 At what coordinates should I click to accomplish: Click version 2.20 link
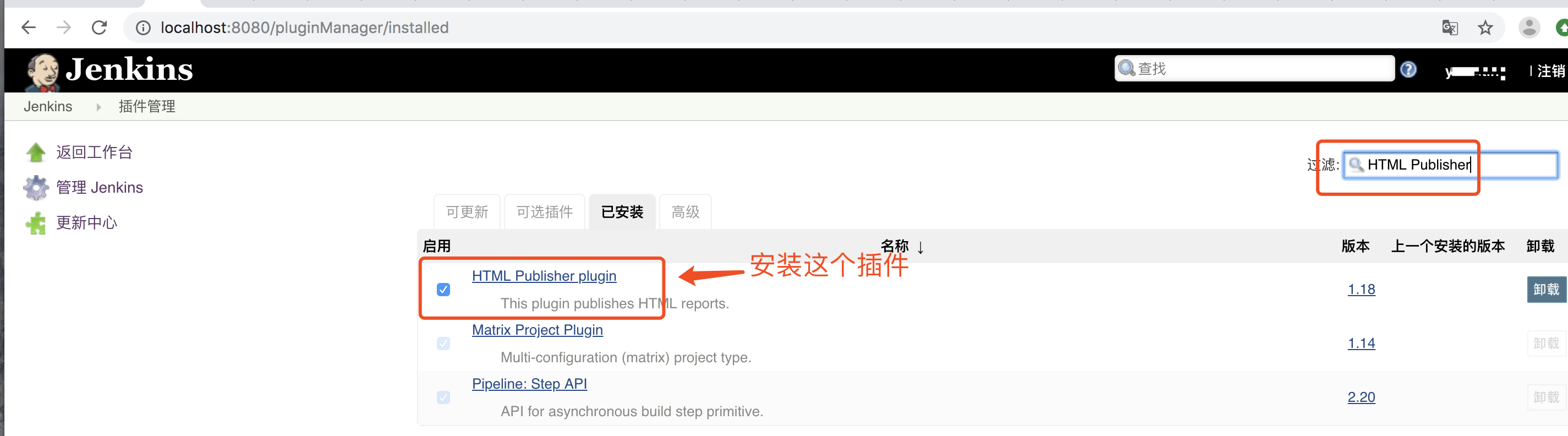1361,397
